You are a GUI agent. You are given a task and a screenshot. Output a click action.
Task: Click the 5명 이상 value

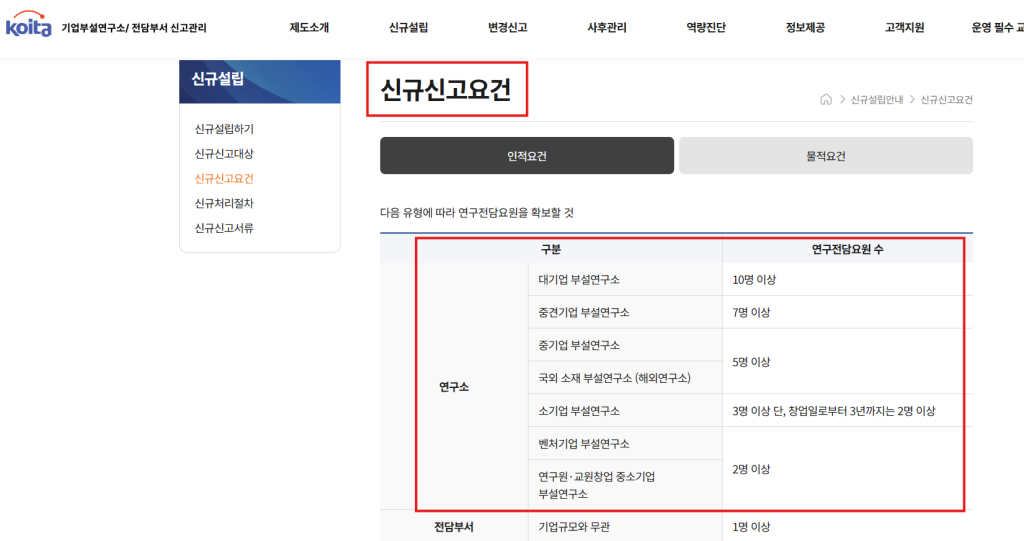tap(751, 361)
